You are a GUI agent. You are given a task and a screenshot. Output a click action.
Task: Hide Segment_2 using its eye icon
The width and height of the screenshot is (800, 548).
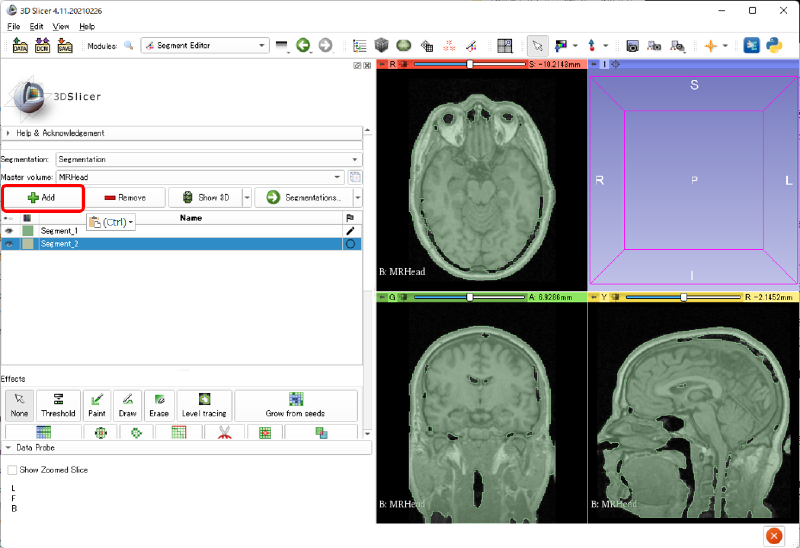click(10, 243)
